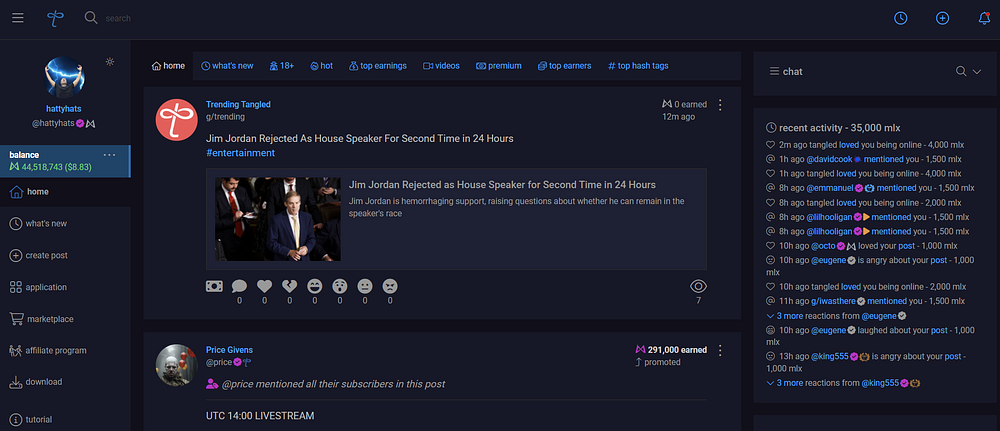Click the Tangled logo in the top bar
Screen dimensions: 1000x431
tap(55, 18)
